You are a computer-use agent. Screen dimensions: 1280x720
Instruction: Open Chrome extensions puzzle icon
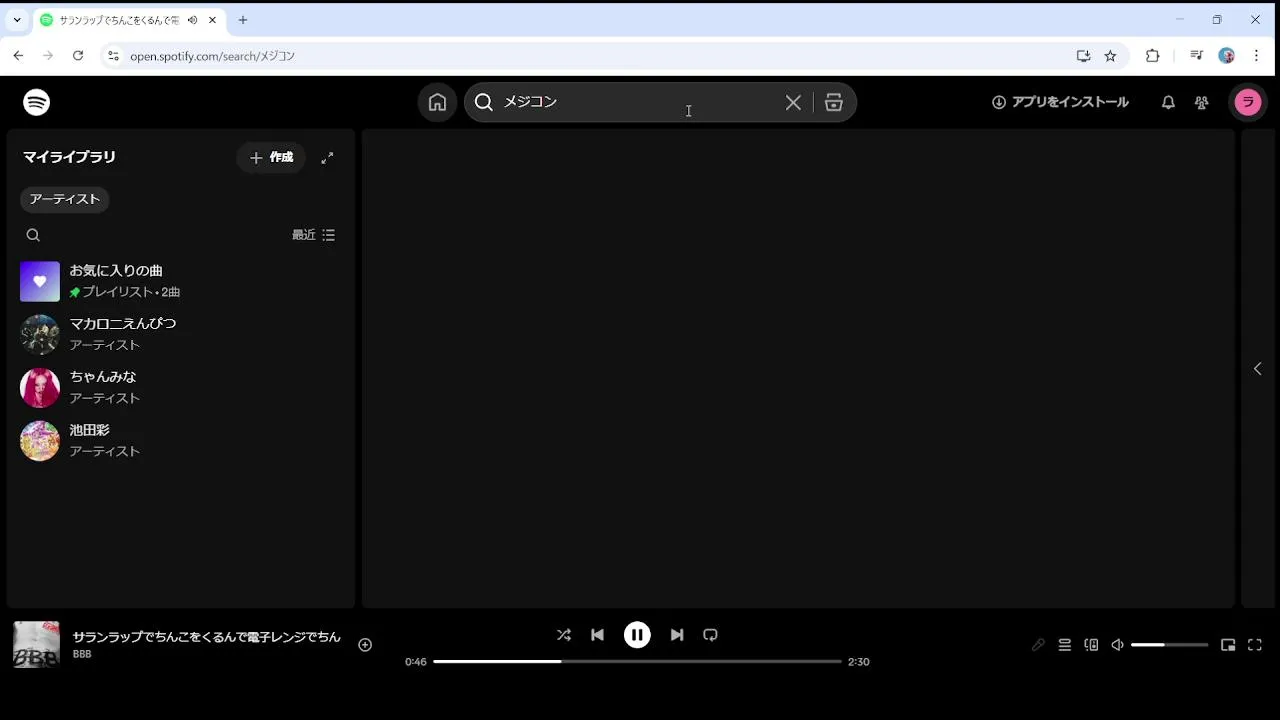(x=1152, y=56)
